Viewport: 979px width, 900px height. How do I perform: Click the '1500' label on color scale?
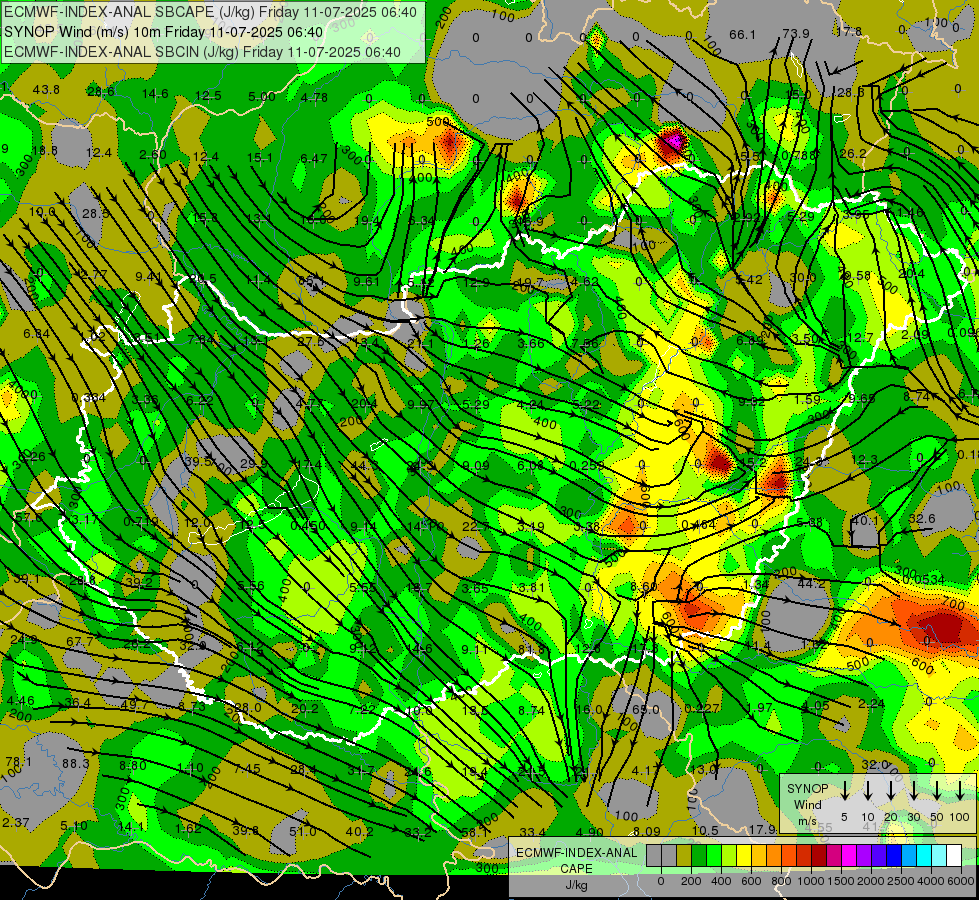point(840,881)
